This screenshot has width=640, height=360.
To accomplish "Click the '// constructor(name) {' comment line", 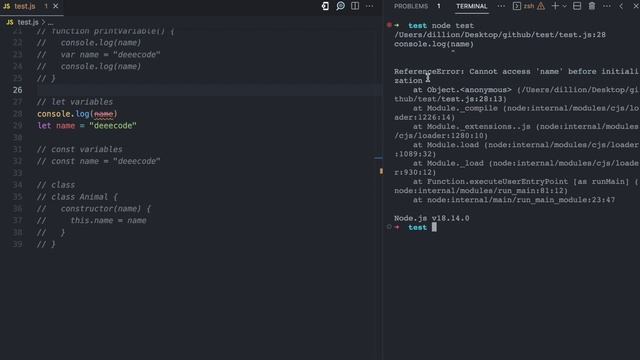I will point(94,209).
